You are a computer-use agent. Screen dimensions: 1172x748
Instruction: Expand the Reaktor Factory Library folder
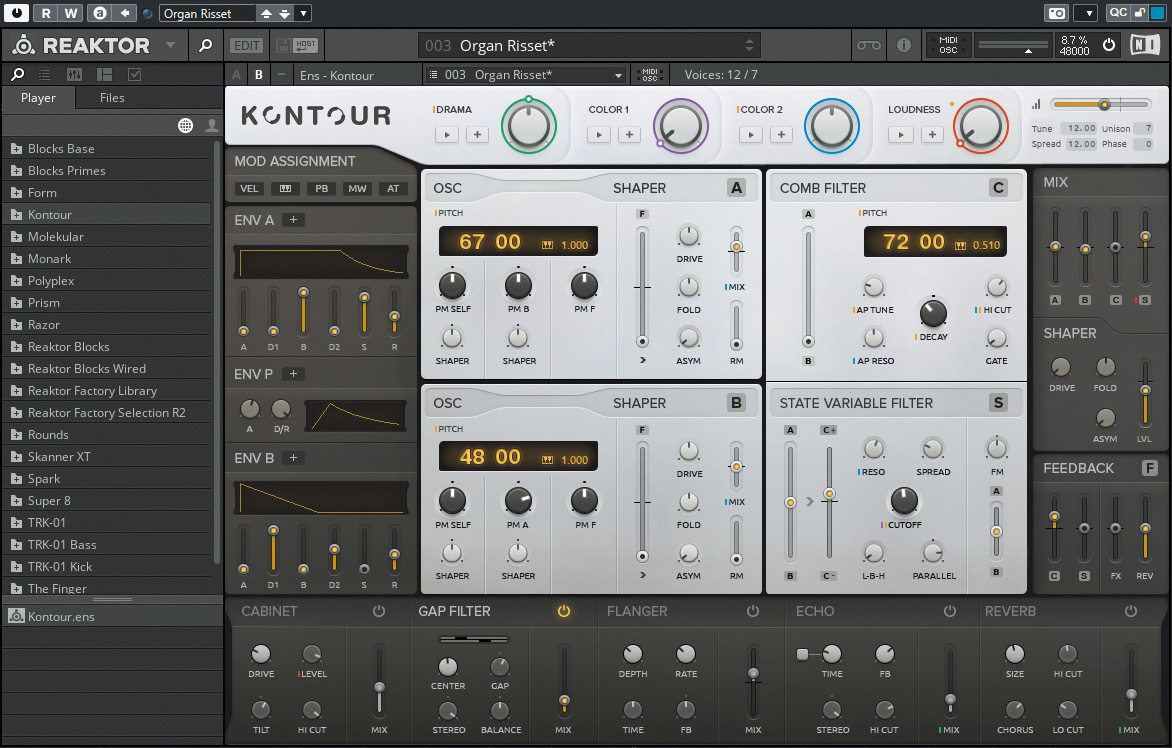pos(16,391)
